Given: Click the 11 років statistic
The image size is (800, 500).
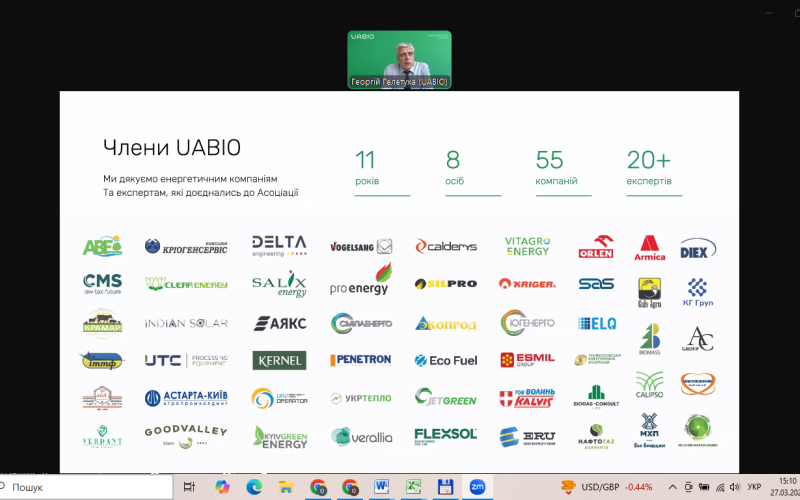Looking at the screenshot, I should coord(382,172).
